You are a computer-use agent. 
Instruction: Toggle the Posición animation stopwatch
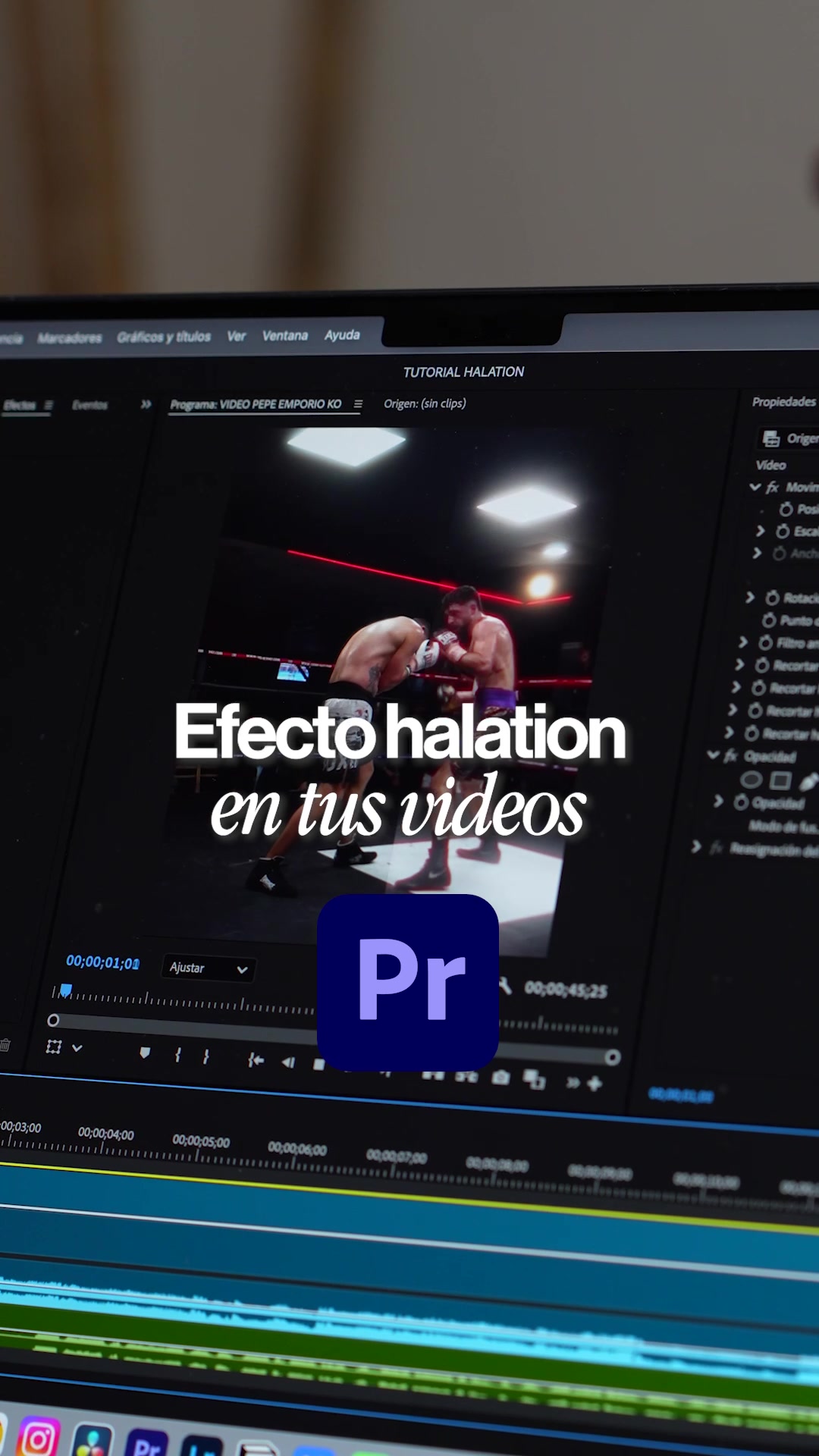[x=786, y=509]
